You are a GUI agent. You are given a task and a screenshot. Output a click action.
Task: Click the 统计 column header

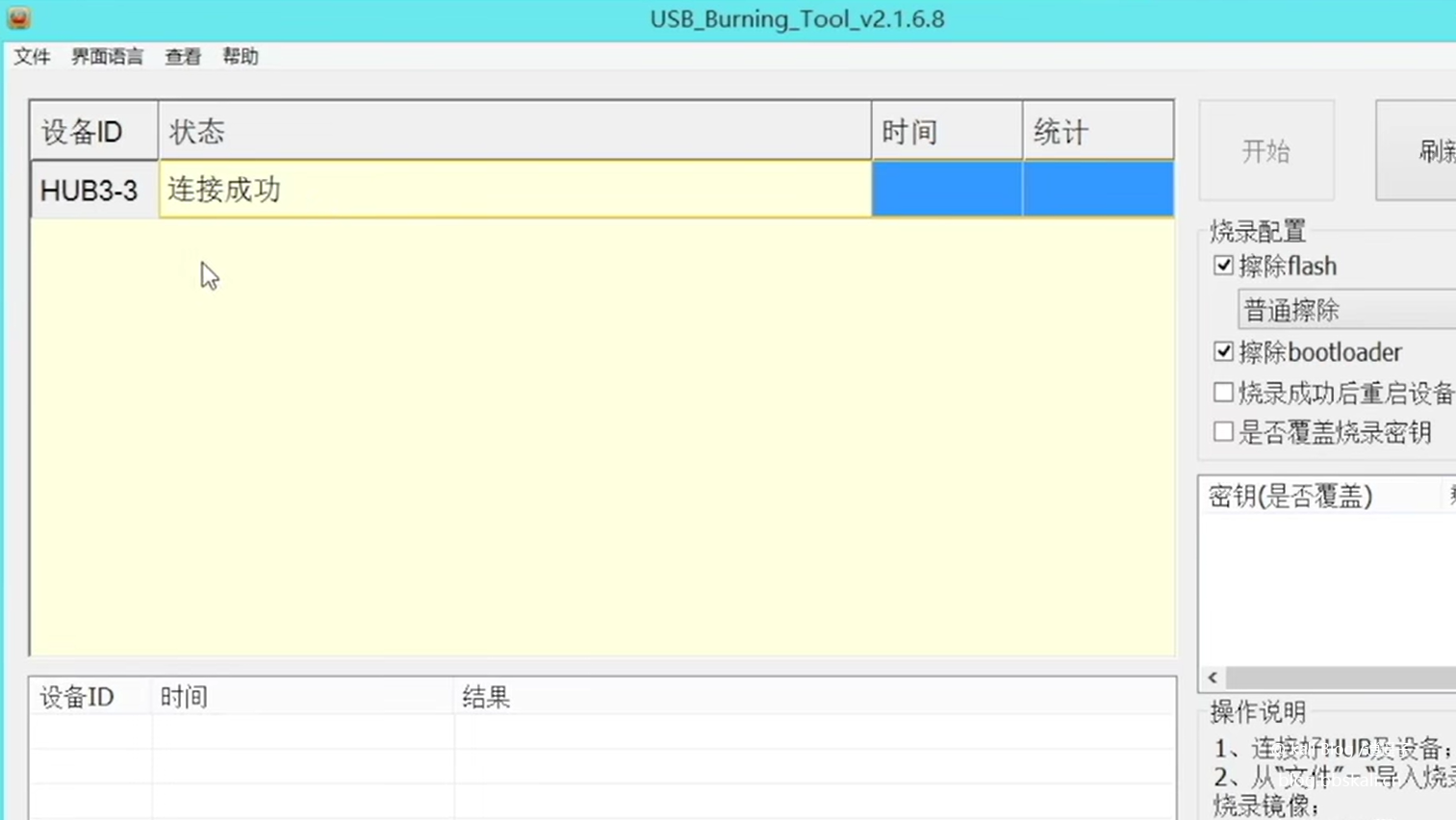[1097, 132]
